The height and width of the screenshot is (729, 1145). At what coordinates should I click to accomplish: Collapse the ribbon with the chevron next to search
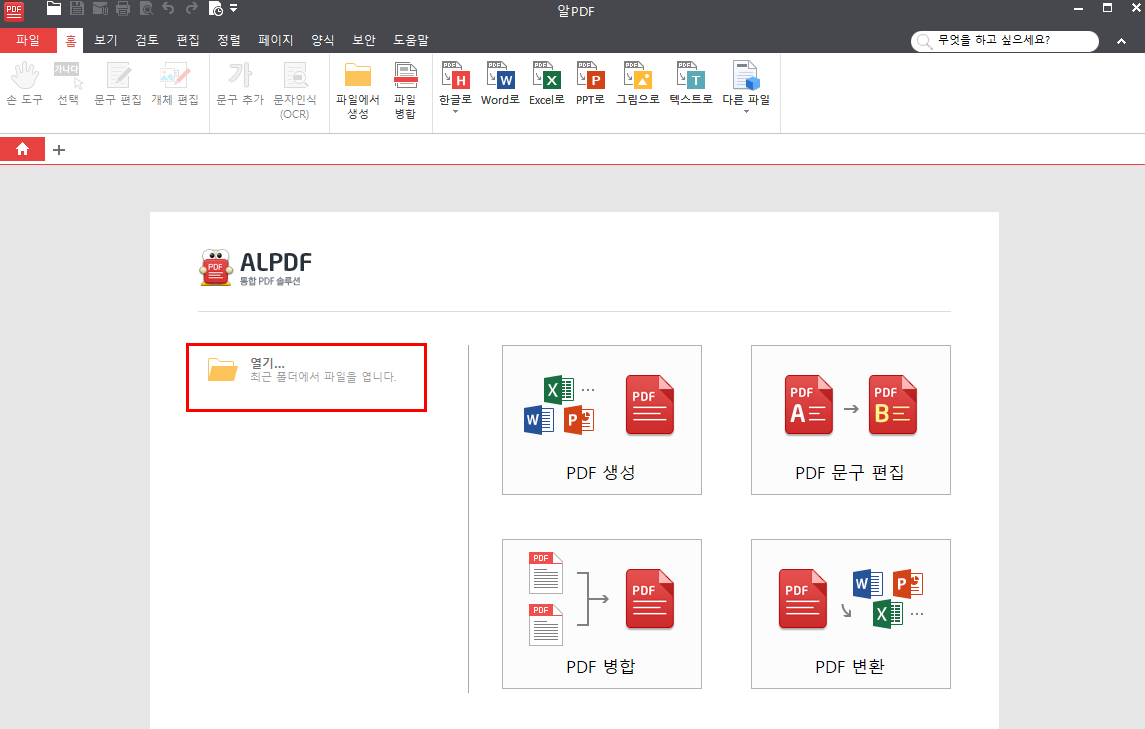pos(1122,41)
